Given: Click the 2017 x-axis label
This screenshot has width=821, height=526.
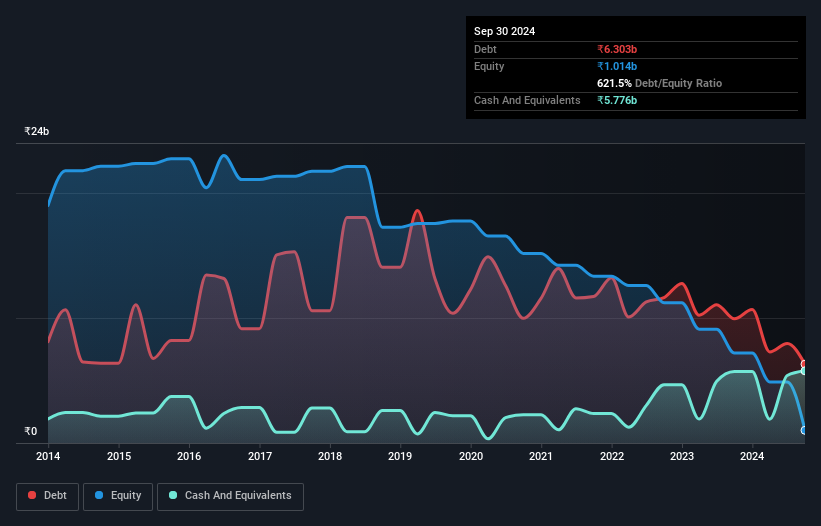Looking at the screenshot, I should (x=260, y=456).
